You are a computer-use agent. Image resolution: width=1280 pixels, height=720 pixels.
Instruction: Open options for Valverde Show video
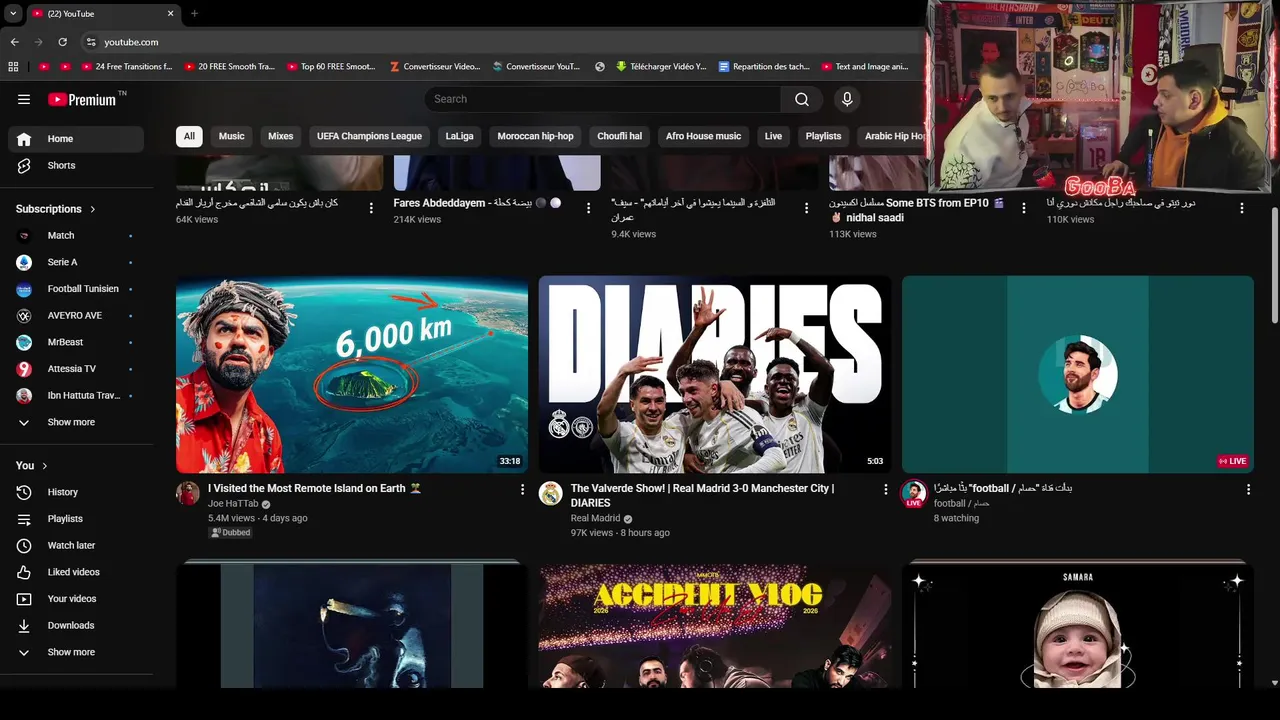coord(885,489)
